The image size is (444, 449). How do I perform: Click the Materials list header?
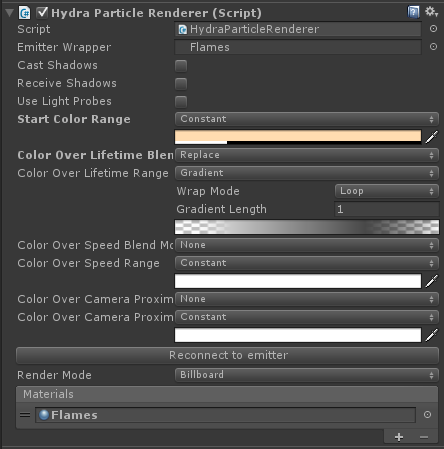click(x=227, y=394)
